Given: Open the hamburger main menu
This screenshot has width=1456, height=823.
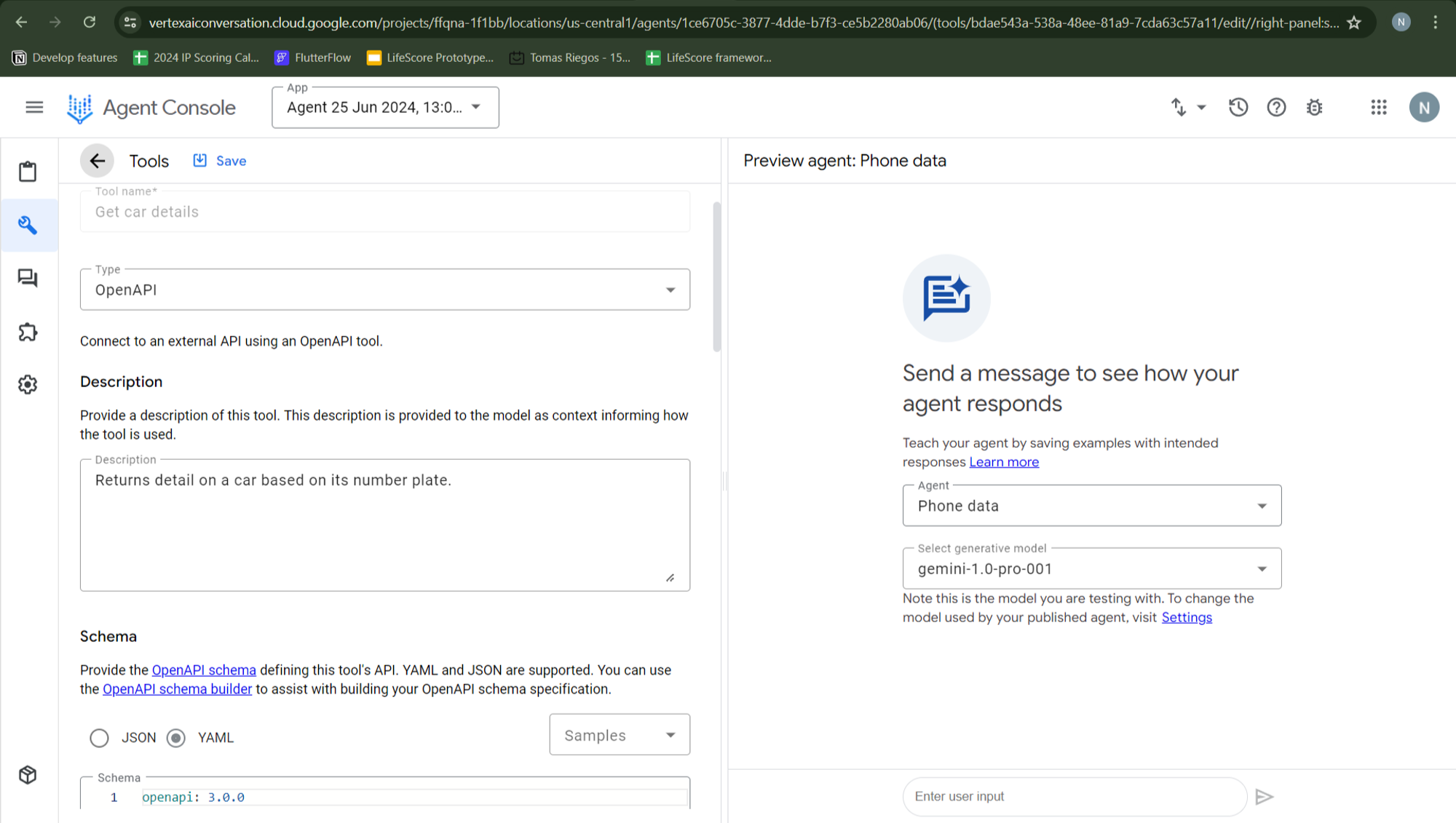Looking at the screenshot, I should click(x=34, y=108).
